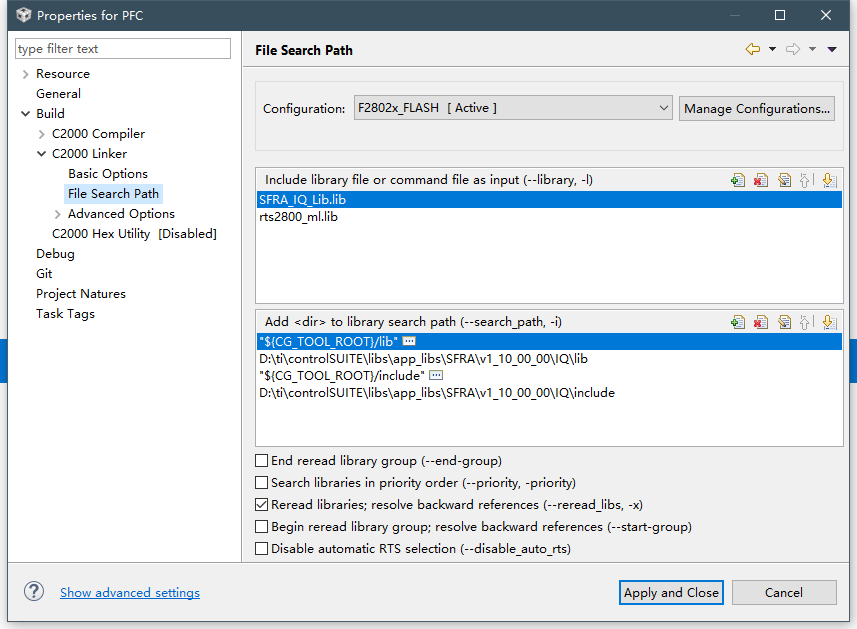The height and width of the screenshot is (629, 857).
Task: Delete selected library search path entry
Action: [761, 322]
